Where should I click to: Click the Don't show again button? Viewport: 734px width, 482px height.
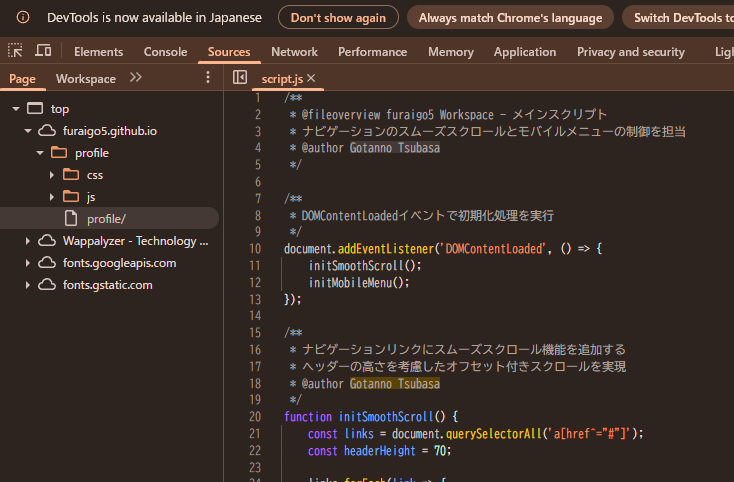coord(338,17)
